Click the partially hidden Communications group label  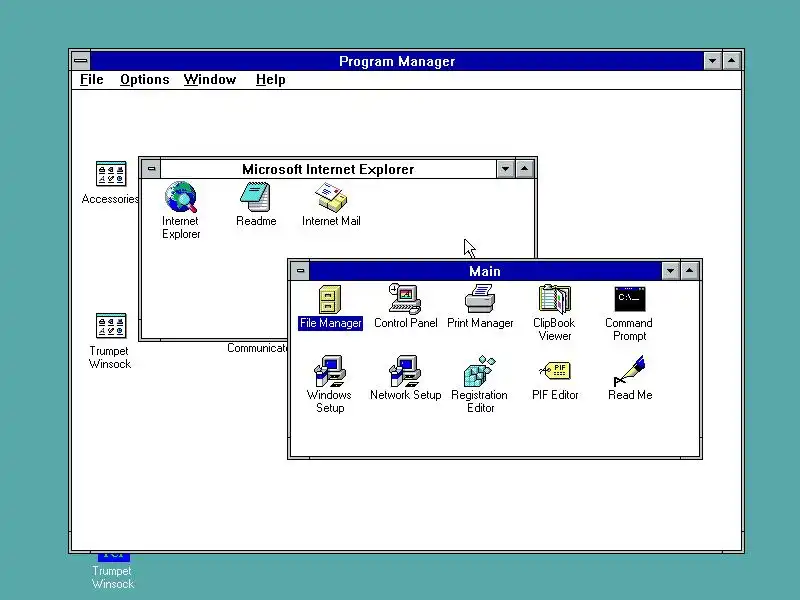tap(258, 348)
